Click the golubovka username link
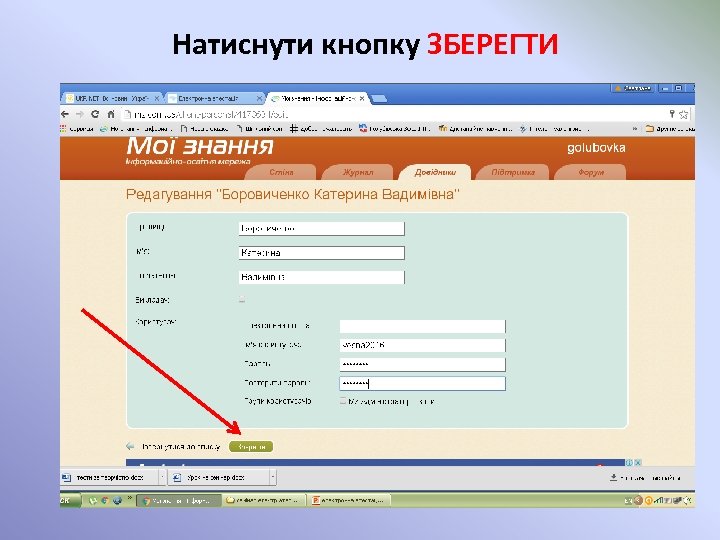Screen dimensions: 720x540 click(x=596, y=148)
